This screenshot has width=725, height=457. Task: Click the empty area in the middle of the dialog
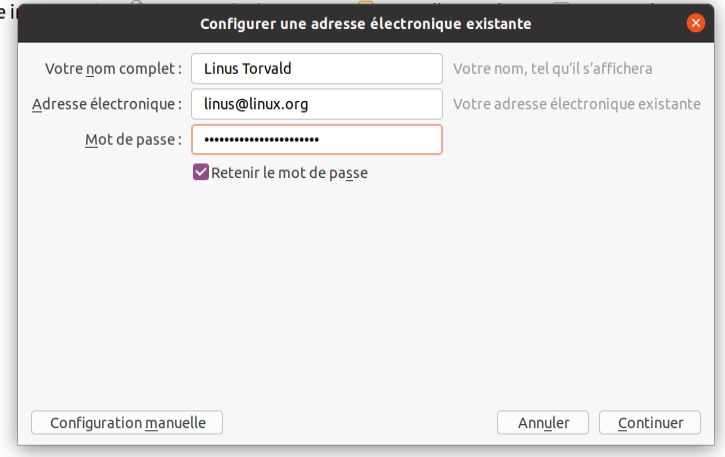click(x=366, y=291)
